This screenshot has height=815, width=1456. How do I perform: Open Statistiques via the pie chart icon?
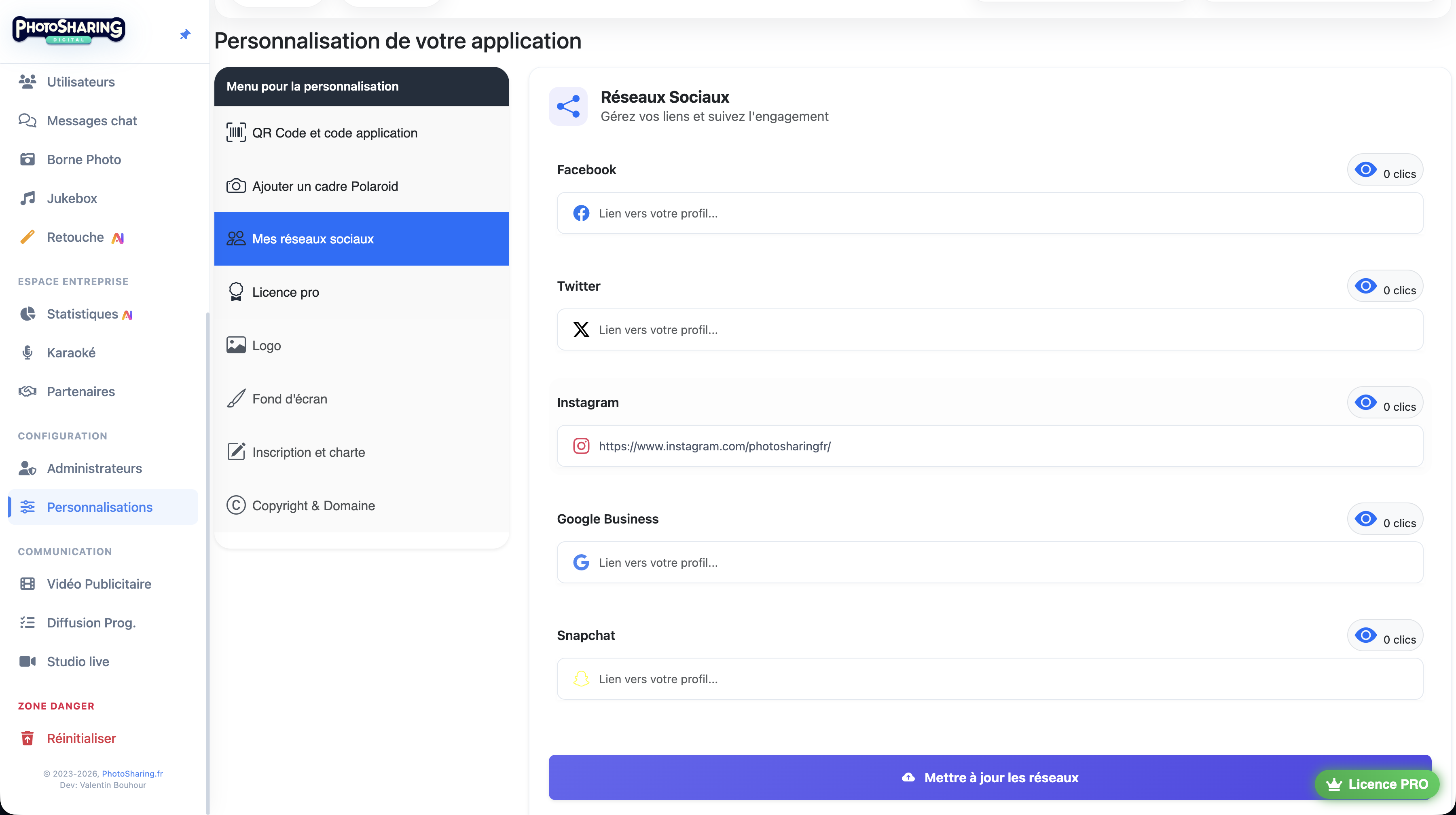coord(28,314)
